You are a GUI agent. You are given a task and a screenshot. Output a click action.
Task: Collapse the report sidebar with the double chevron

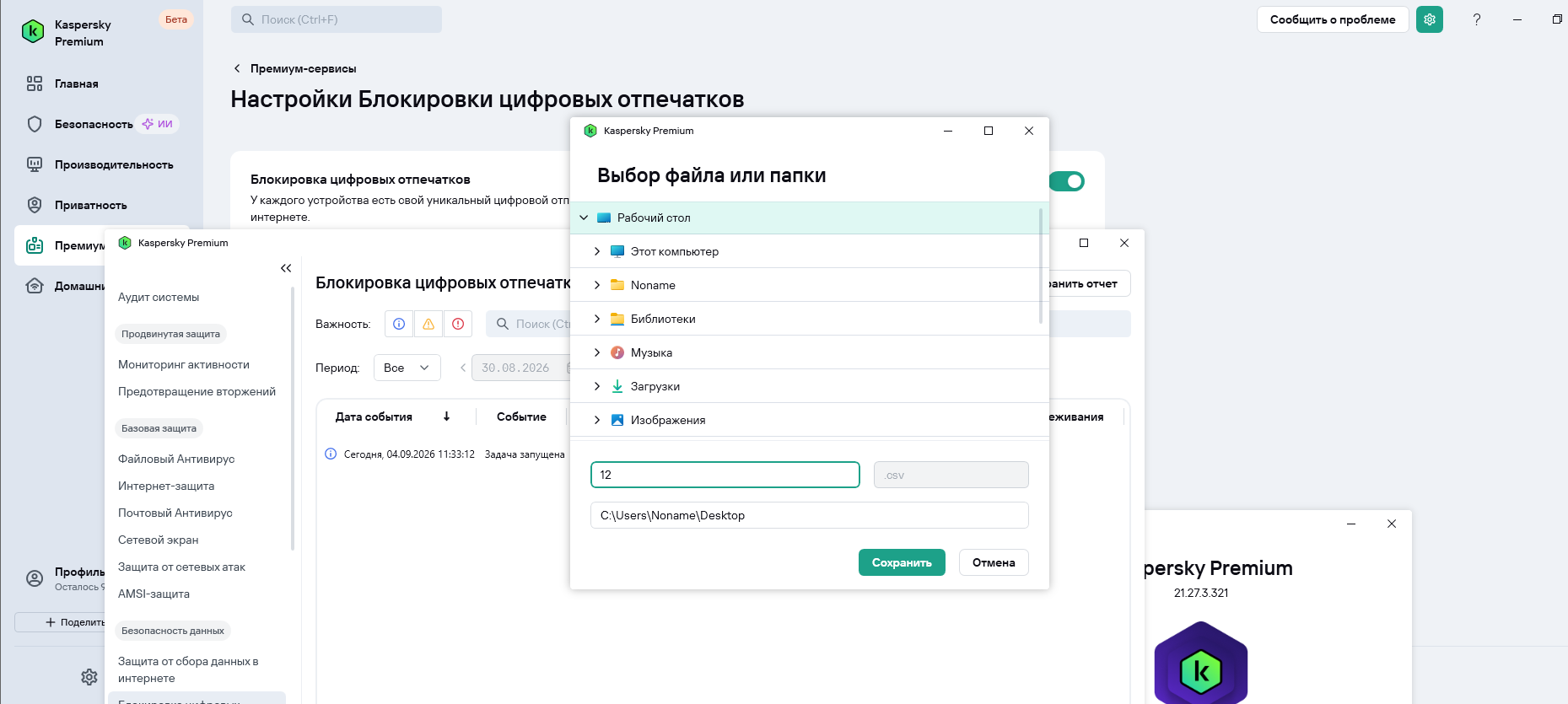(286, 268)
